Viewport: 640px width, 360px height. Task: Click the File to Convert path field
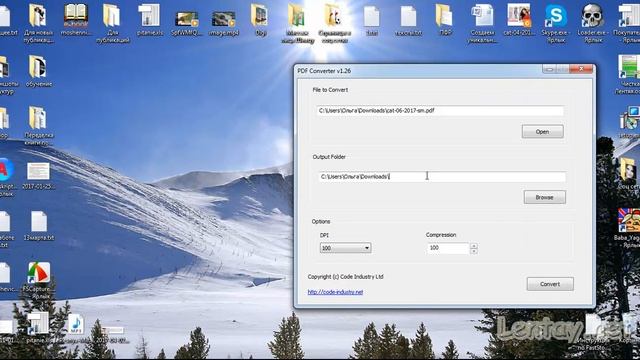point(440,111)
